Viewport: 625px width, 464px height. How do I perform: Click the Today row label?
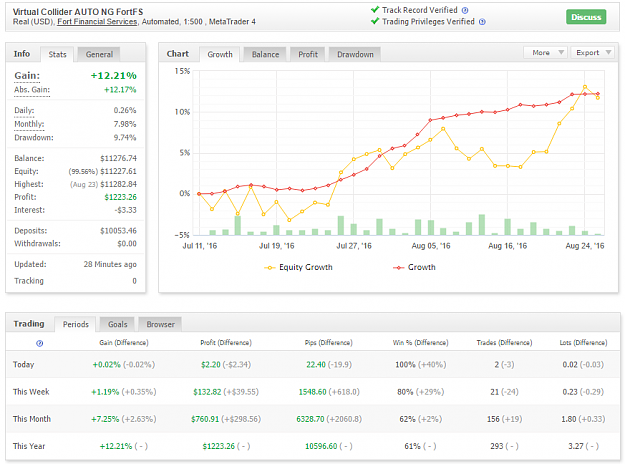pyautogui.click(x=24, y=365)
